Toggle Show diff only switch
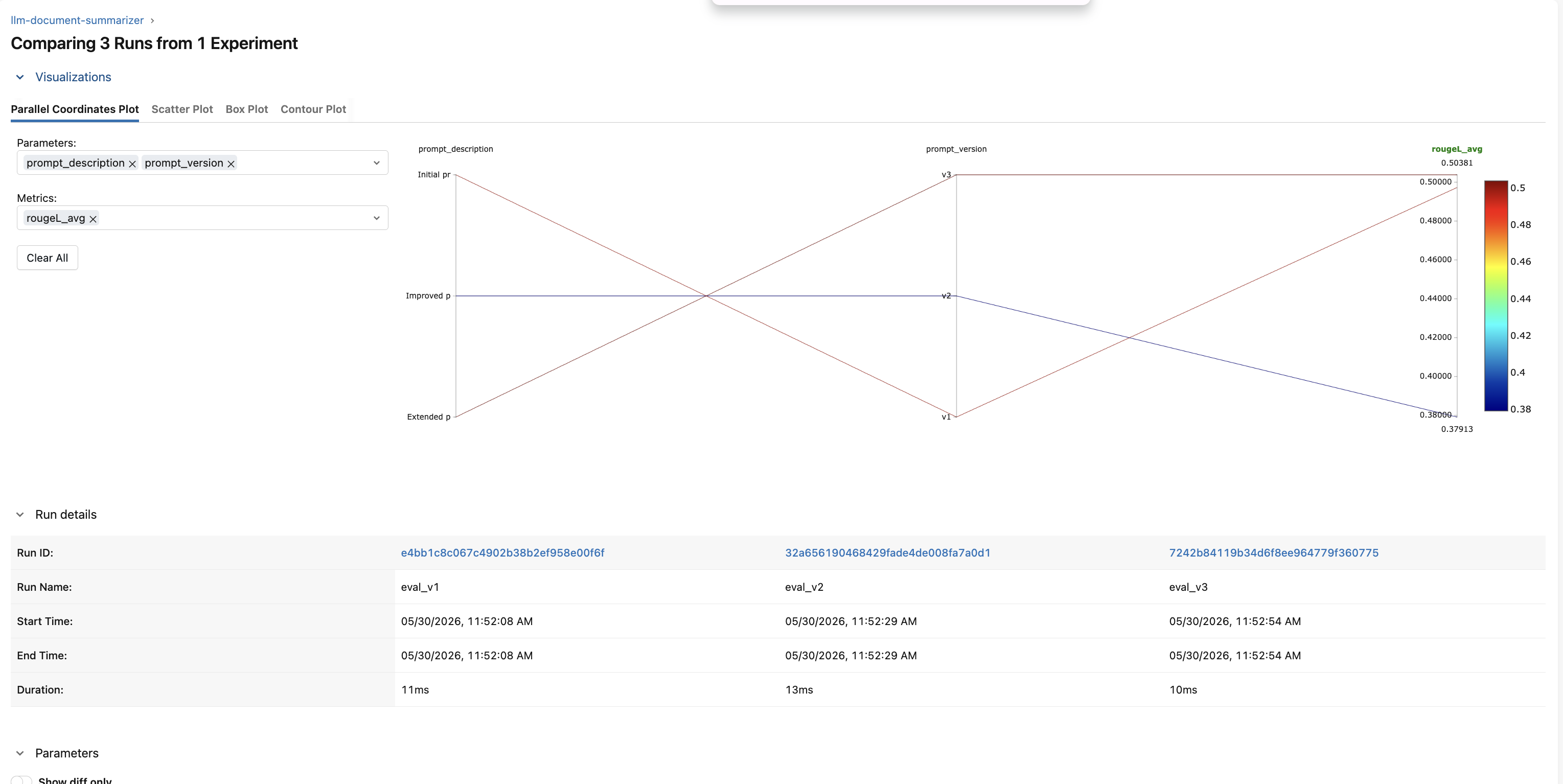 coord(22,780)
